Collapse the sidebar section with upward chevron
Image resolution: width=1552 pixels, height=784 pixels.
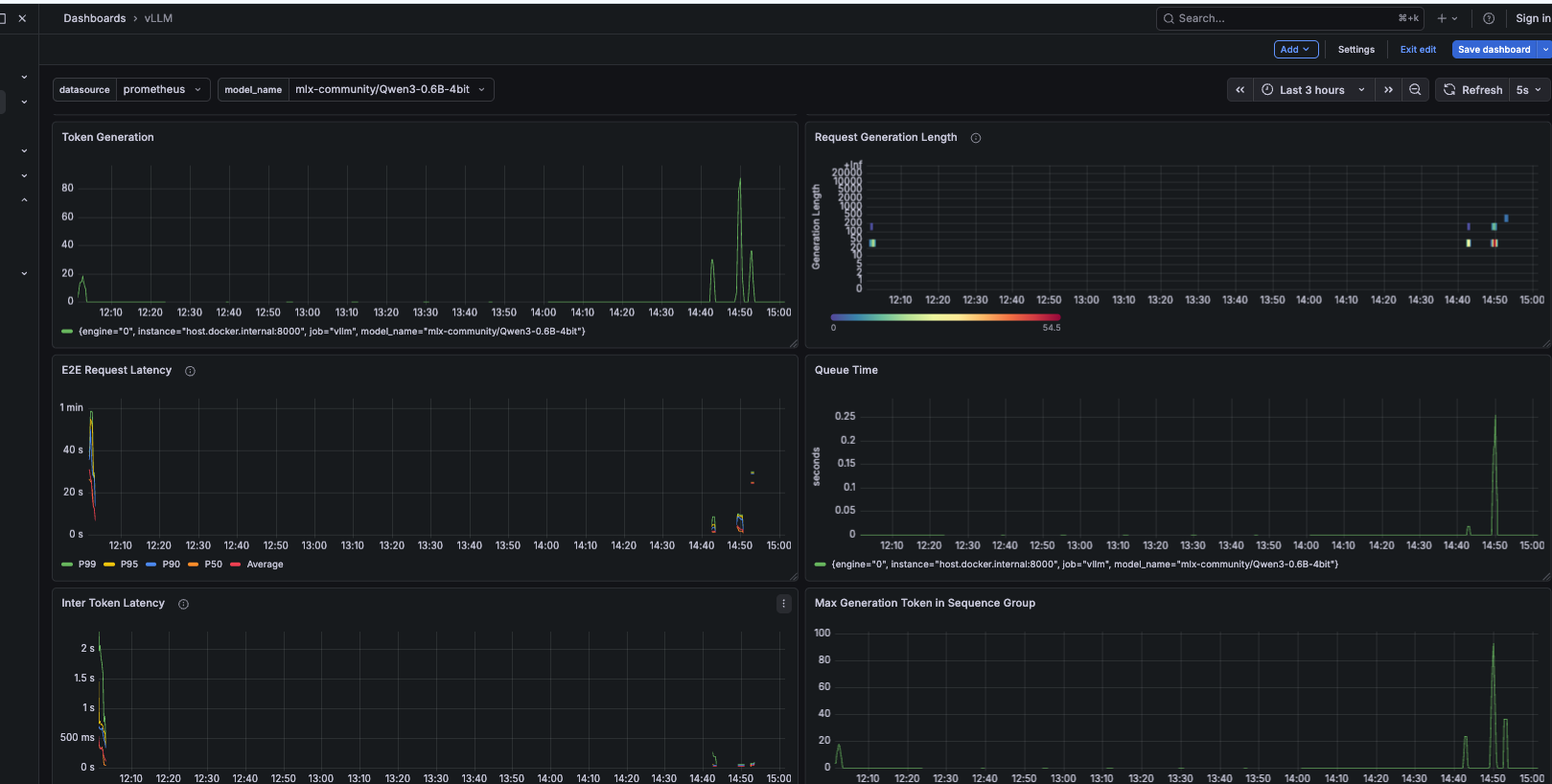point(24,200)
